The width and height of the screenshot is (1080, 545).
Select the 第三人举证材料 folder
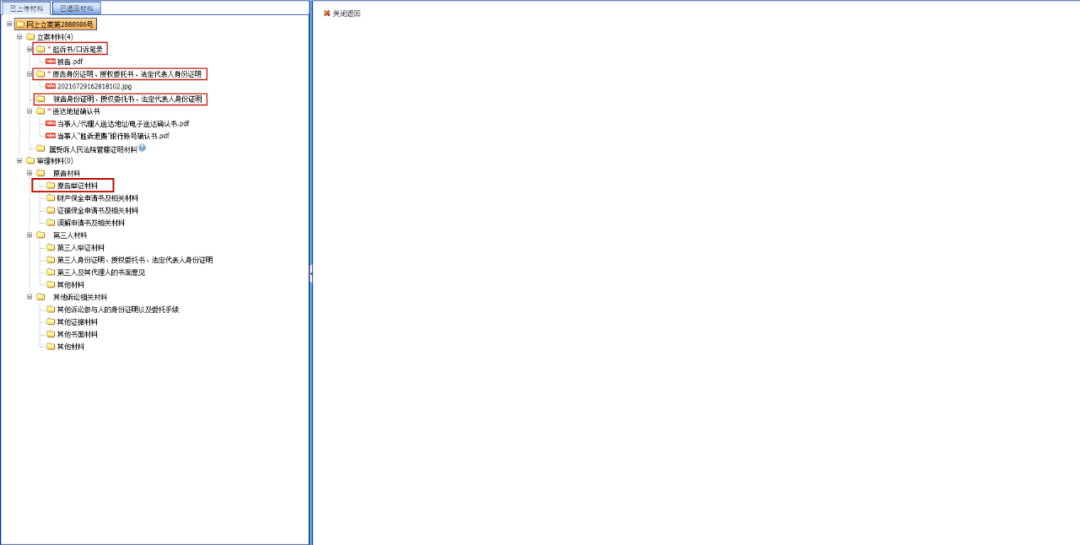click(81, 247)
